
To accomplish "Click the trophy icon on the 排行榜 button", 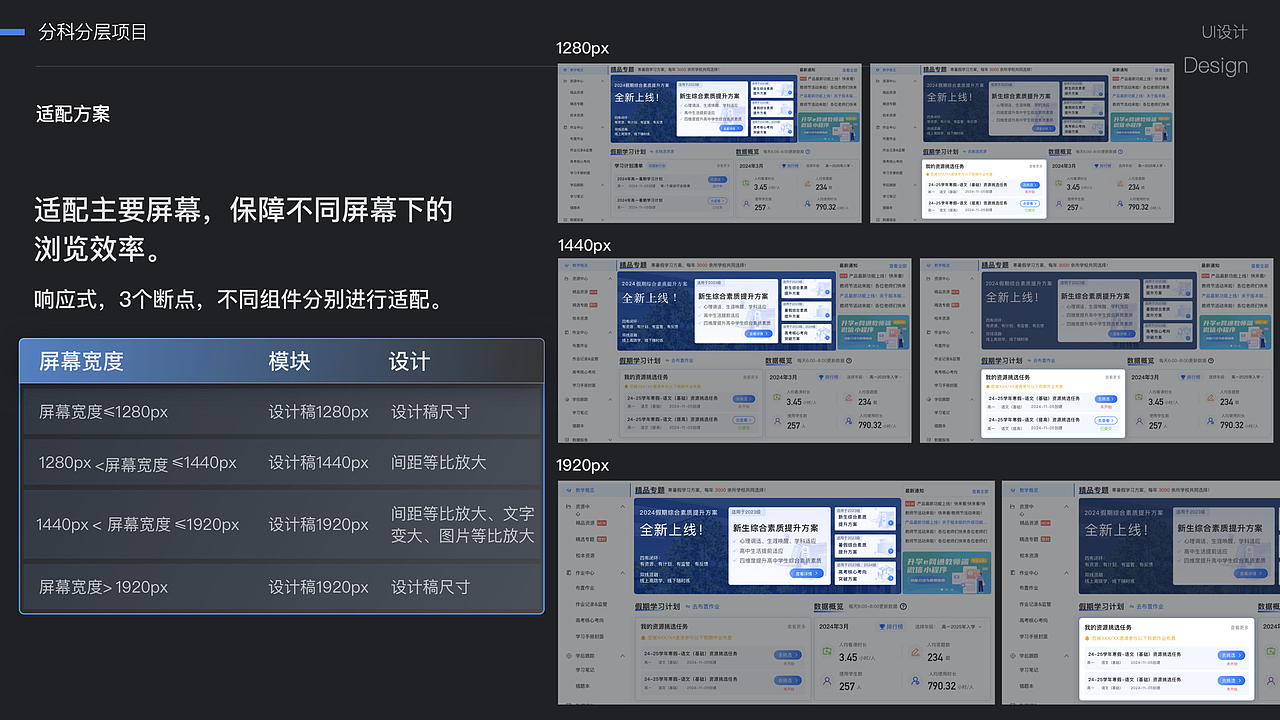I will pyautogui.click(x=881, y=626).
